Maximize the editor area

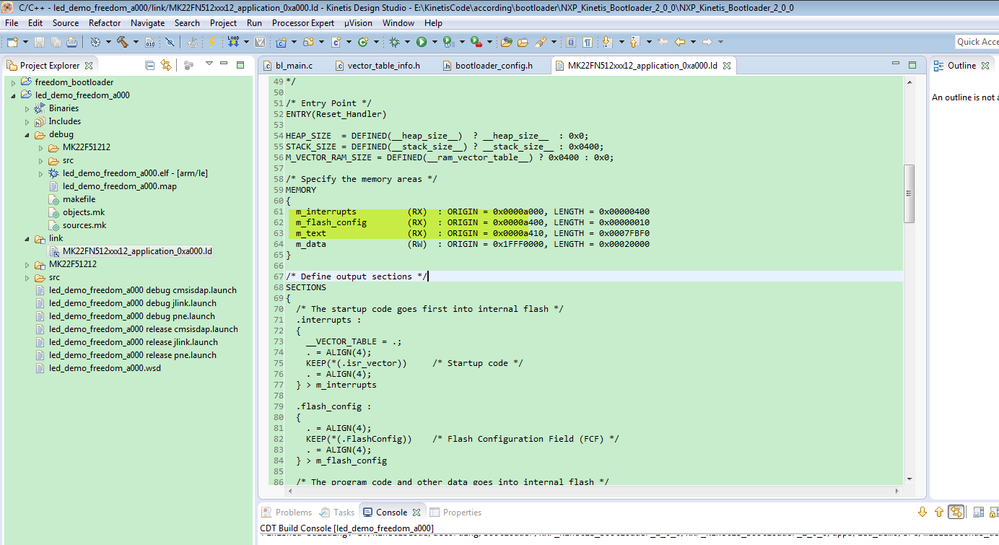click(x=912, y=64)
